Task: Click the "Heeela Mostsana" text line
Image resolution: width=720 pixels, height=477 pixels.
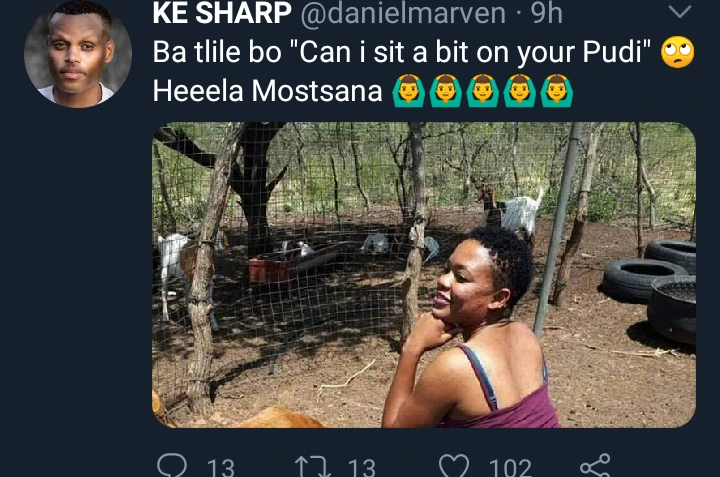Action: pos(268,92)
